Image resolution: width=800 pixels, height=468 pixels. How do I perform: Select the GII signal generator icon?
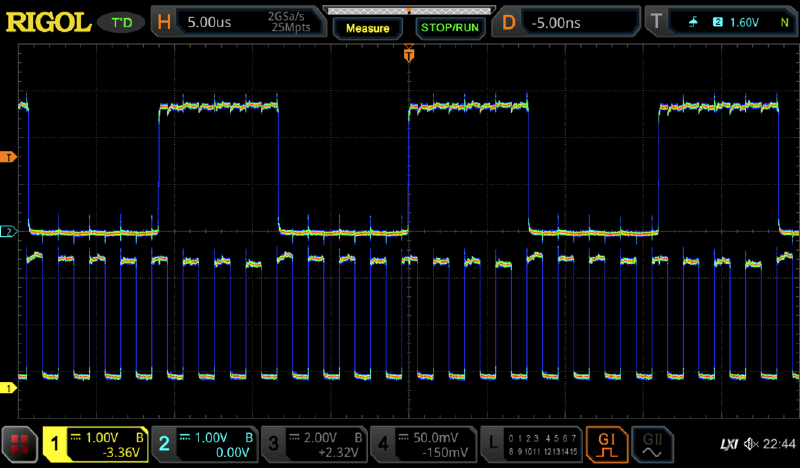click(x=653, y=444)
